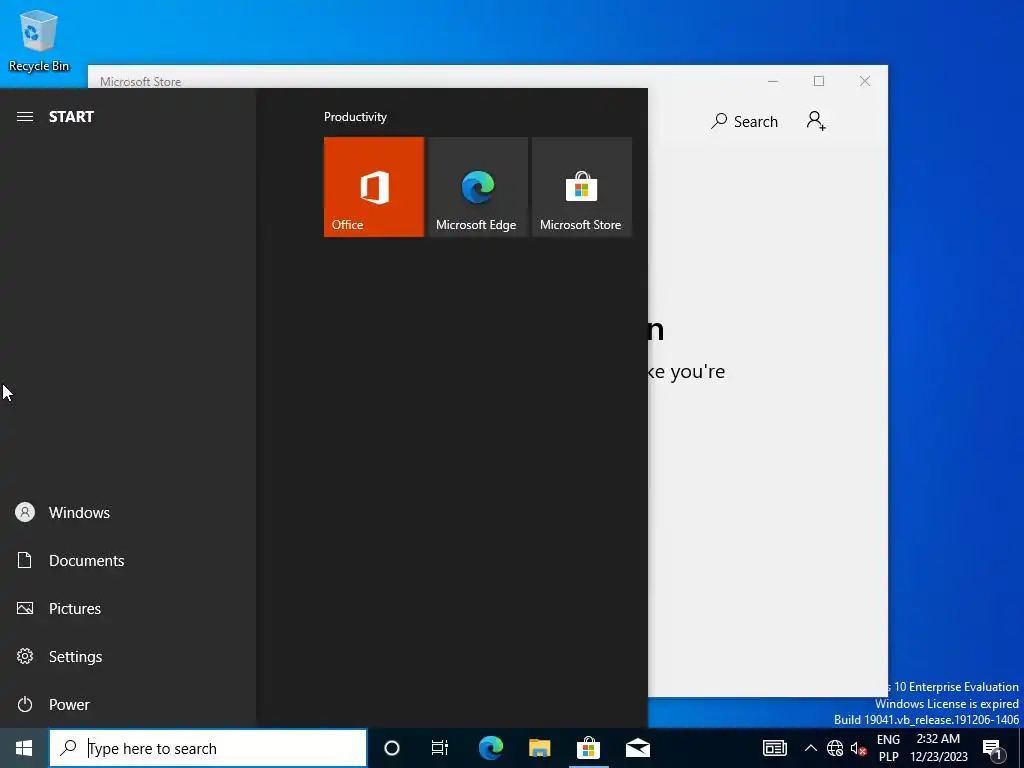Open the Office tile

click(374, 187)
